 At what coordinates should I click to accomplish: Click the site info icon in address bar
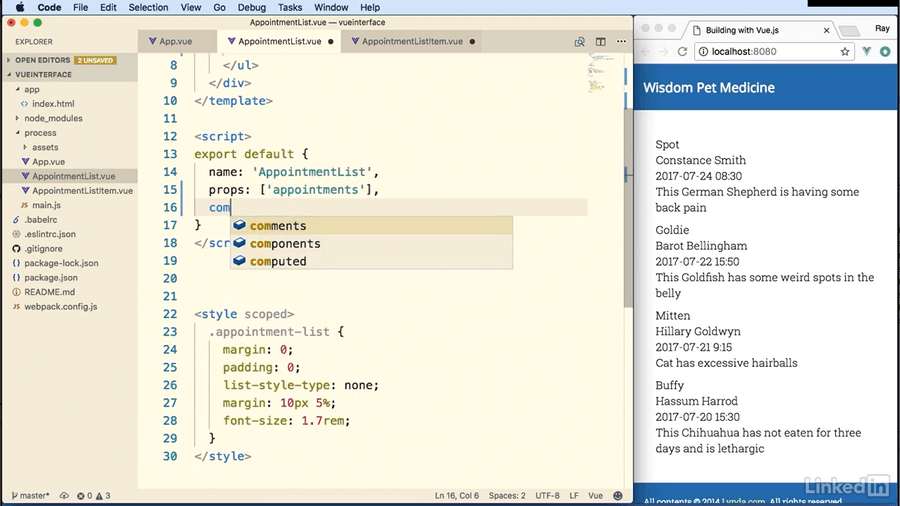coord(703,52)
